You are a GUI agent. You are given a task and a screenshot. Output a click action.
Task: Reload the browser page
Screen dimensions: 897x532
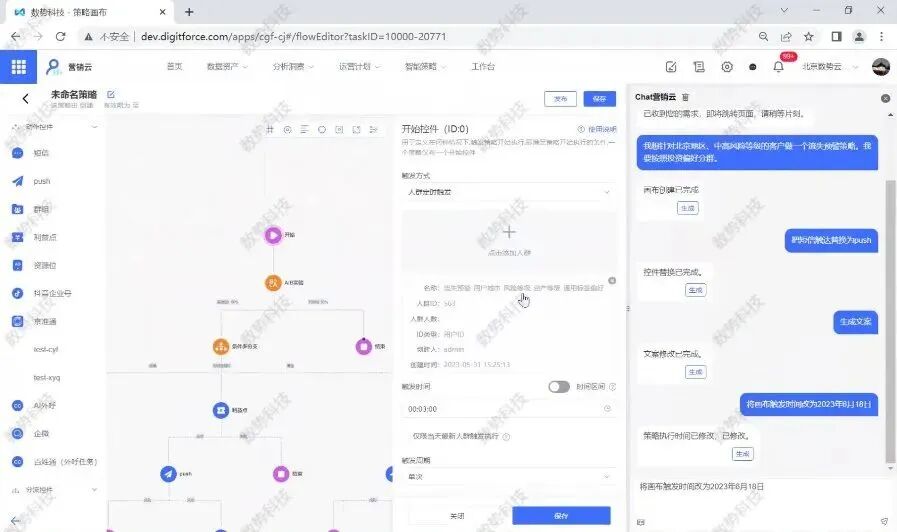60,36
